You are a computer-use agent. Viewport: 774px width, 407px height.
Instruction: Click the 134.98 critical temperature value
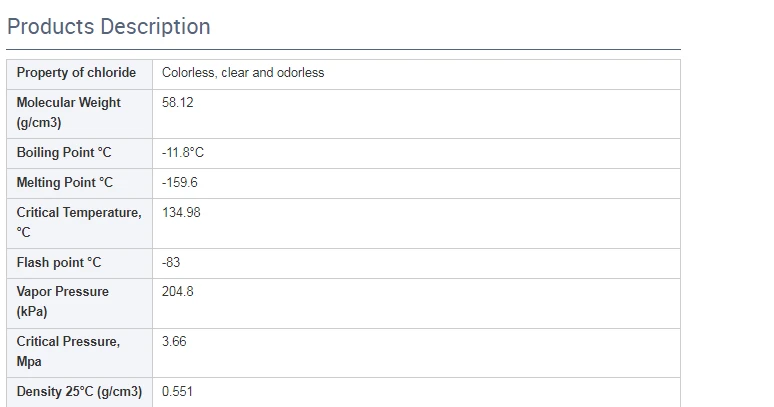pyautogui.click(x=181, y=213)
